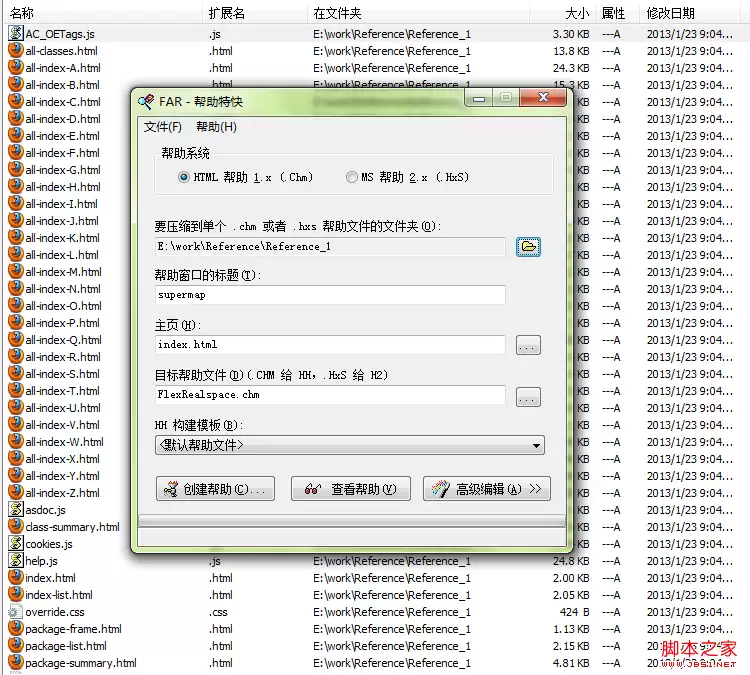Click the Firefox icon of all-index-M.html
This screenshot has width=750, height=675.
coord(16,271)
